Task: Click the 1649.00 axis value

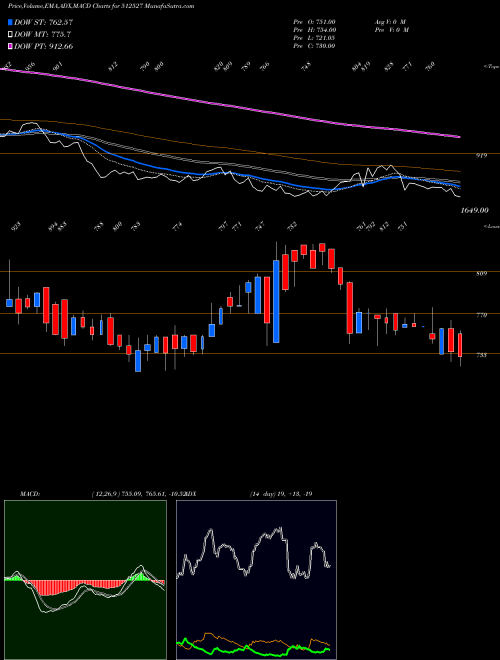Action: click(x=474, y=210)
